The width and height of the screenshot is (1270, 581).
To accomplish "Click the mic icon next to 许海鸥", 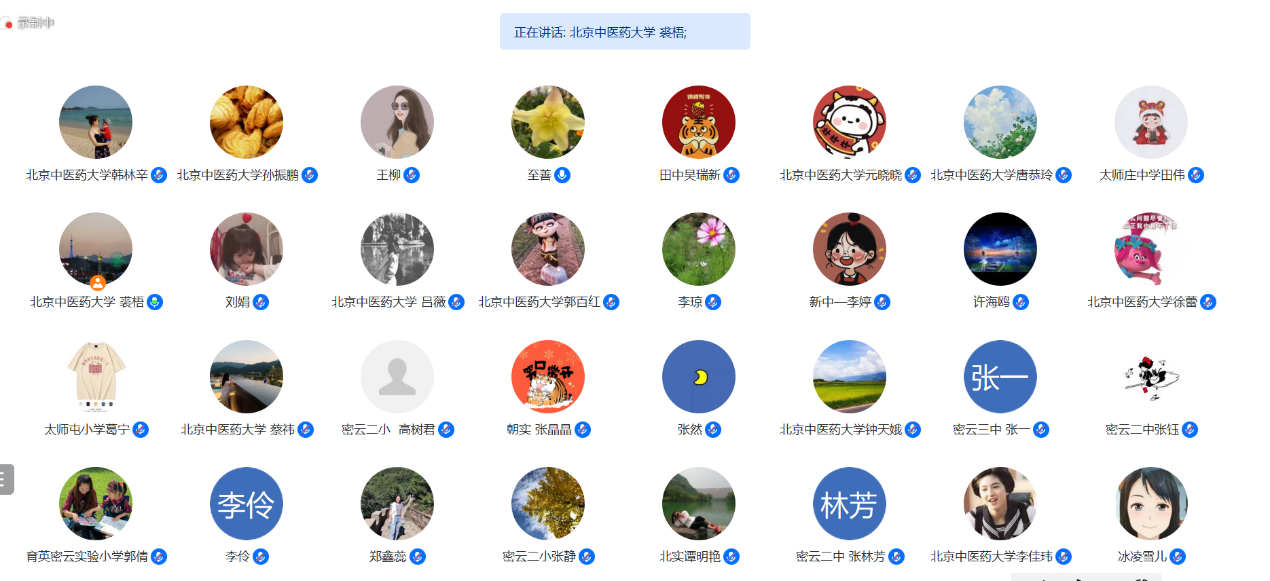I will [1021, 302].
